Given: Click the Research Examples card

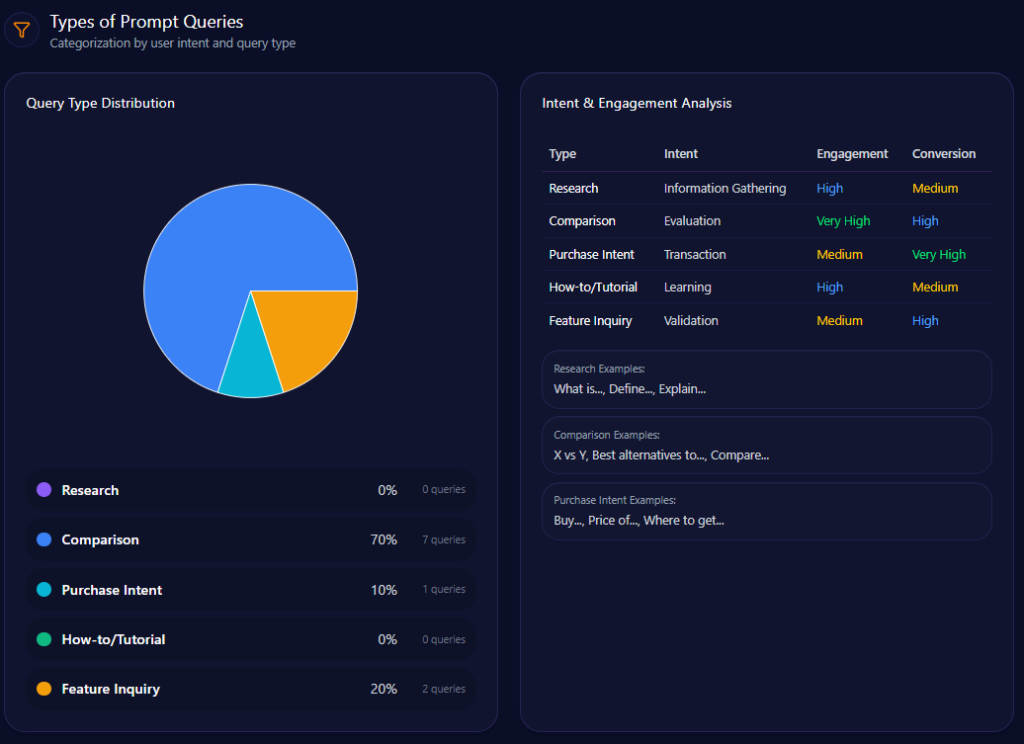Looking at the screenshot, I should [766, 379].
